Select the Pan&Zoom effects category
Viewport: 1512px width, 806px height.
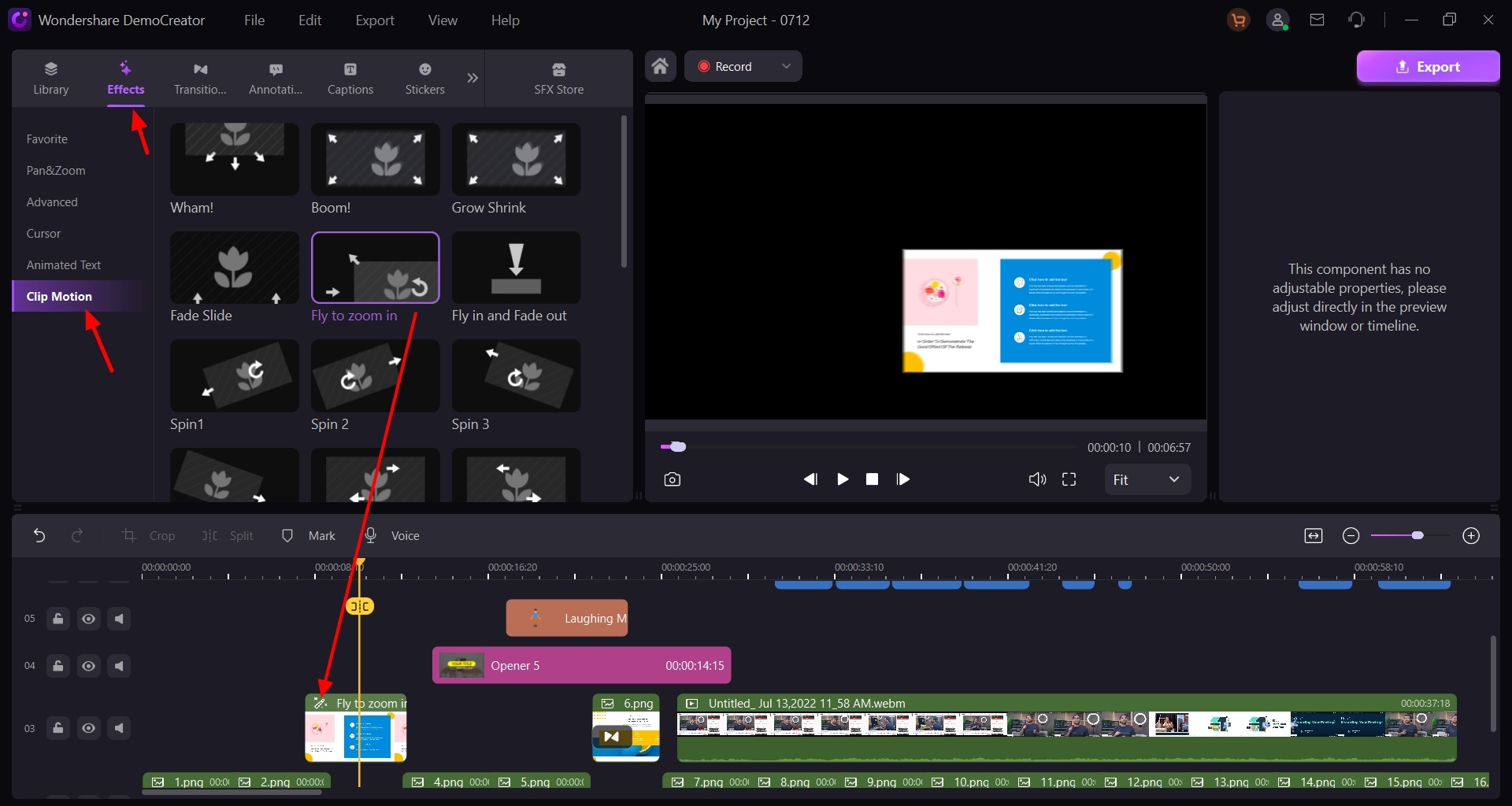(x=56, y=171)
